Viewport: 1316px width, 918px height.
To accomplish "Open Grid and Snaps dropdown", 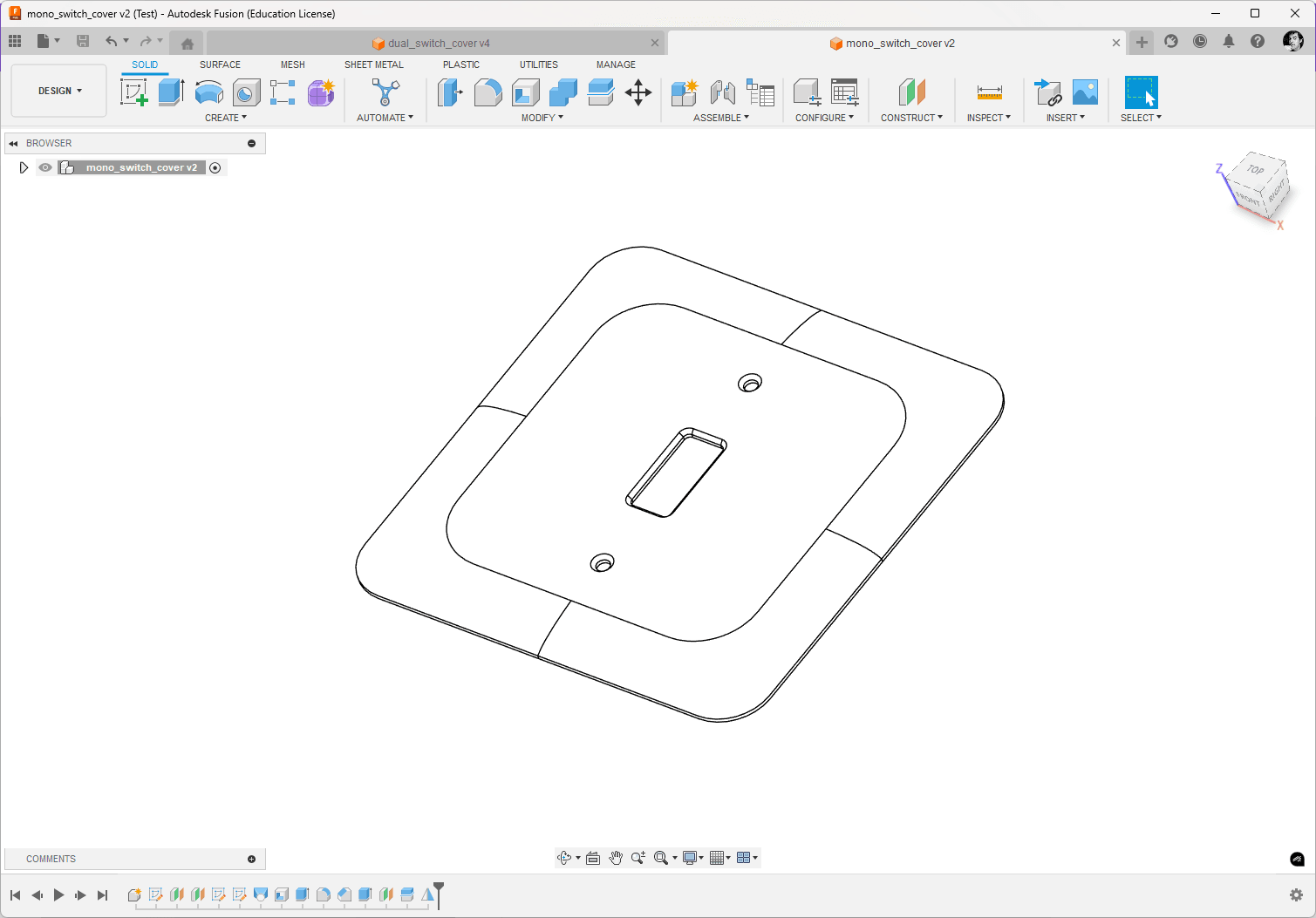I will [719, 858].
